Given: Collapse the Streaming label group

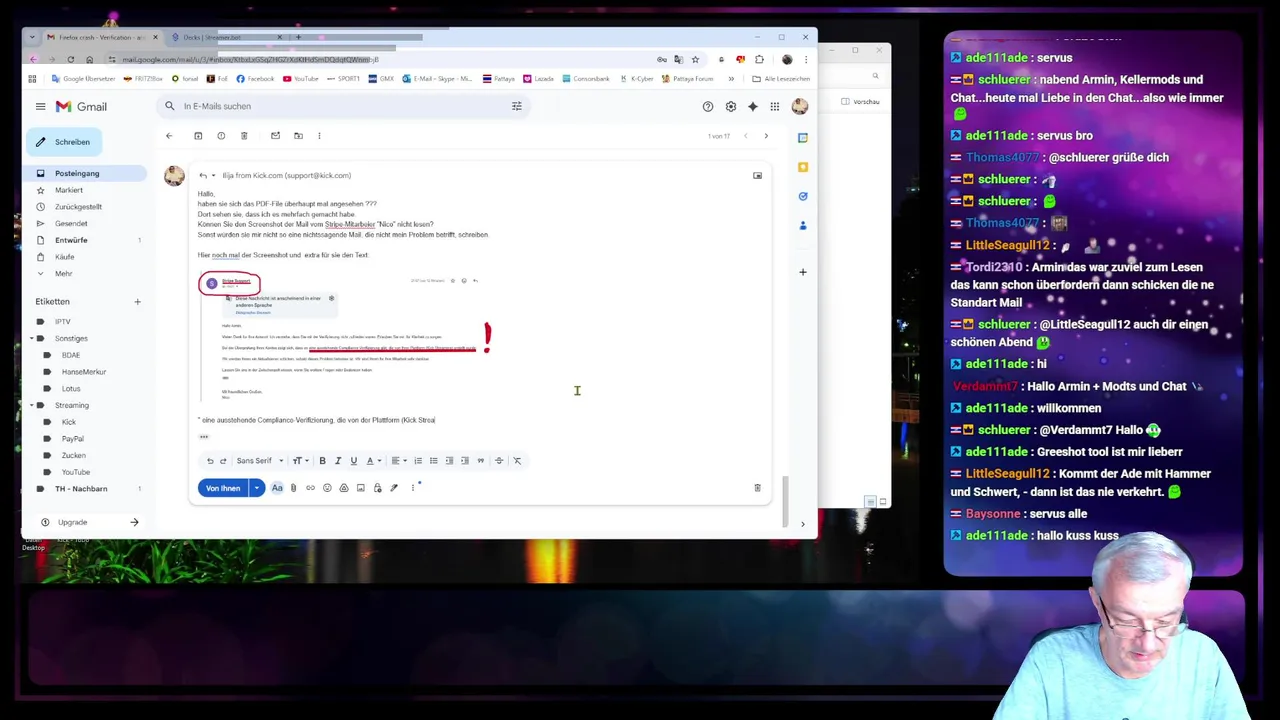Looking at the screenshot, I should 31,405.
